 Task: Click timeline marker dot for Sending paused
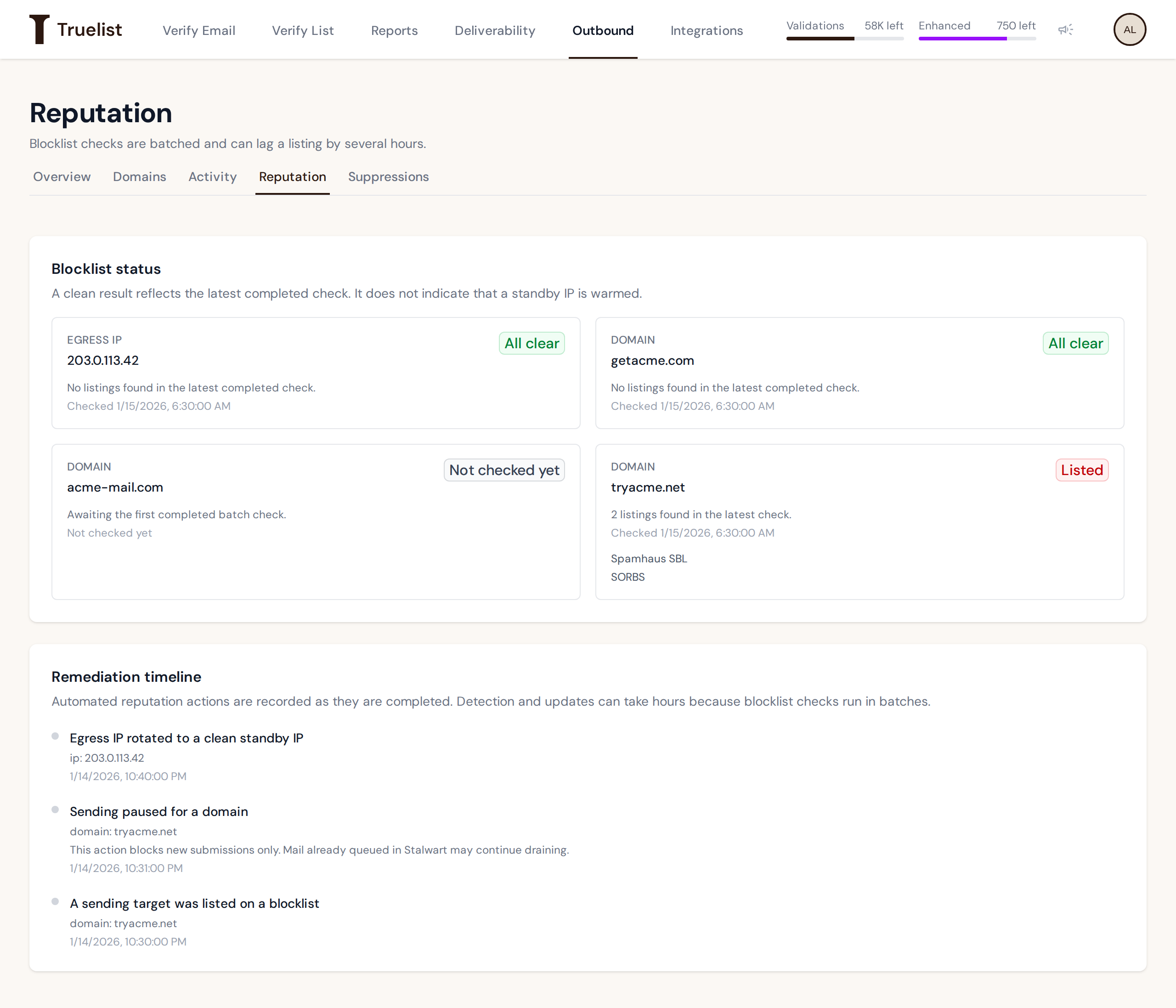(55, 810)
